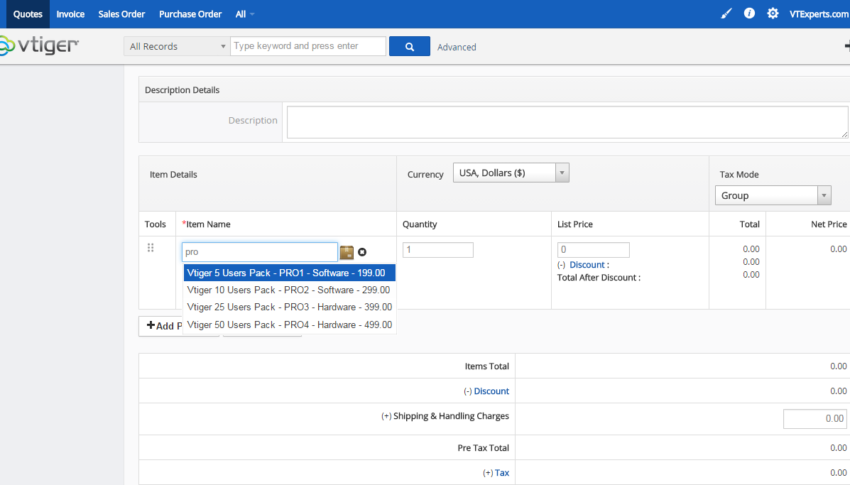Go to the Sales Order tab
This screenshot has height=485, width=850.
[x=121, y=14]
